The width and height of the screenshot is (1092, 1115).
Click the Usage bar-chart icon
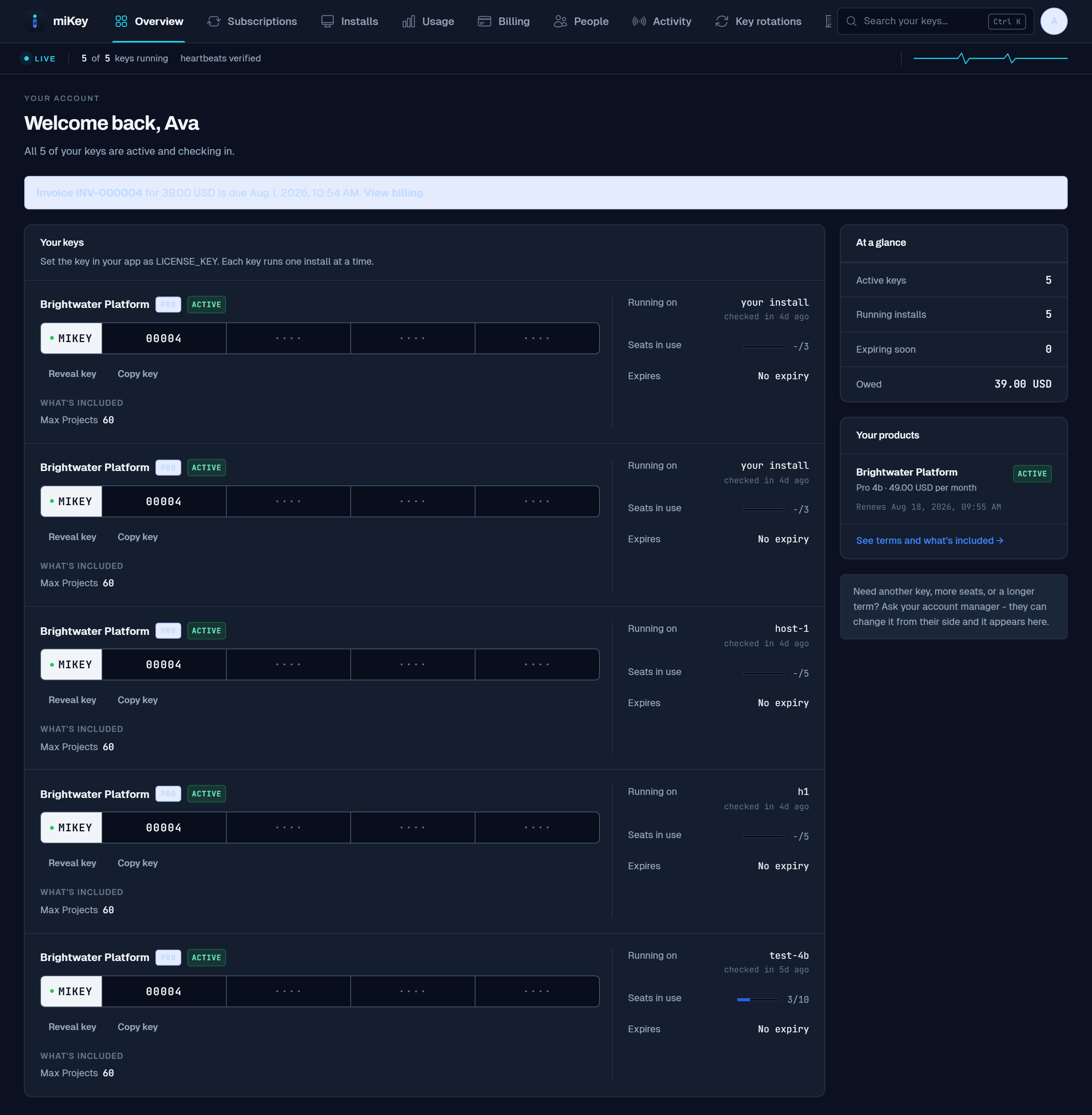coord(408,21)
